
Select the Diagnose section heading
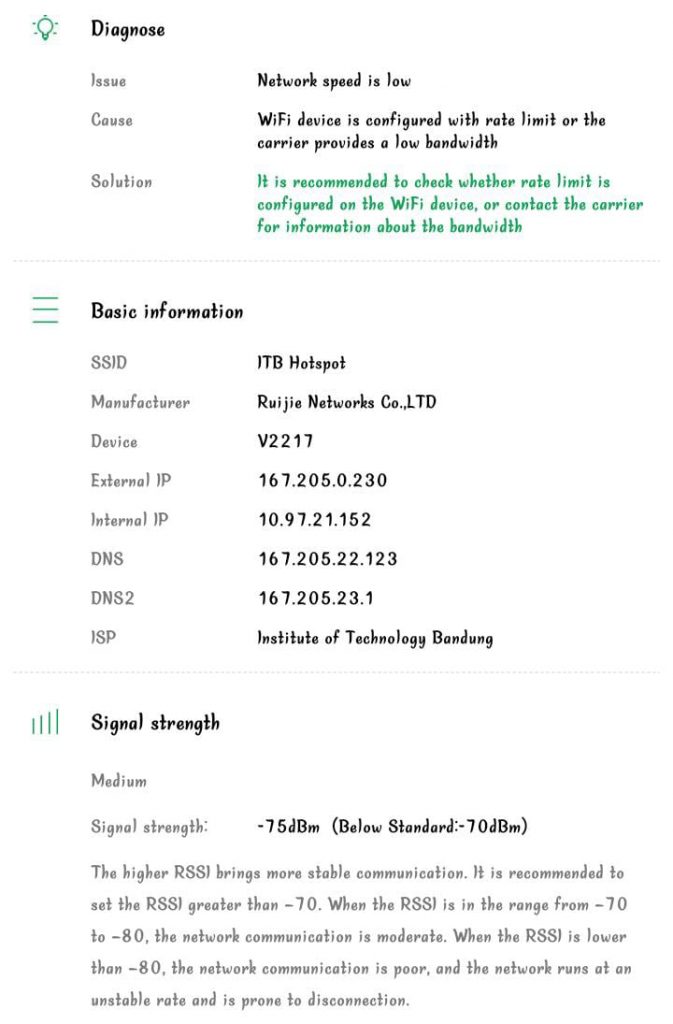[x=128, y=29]
